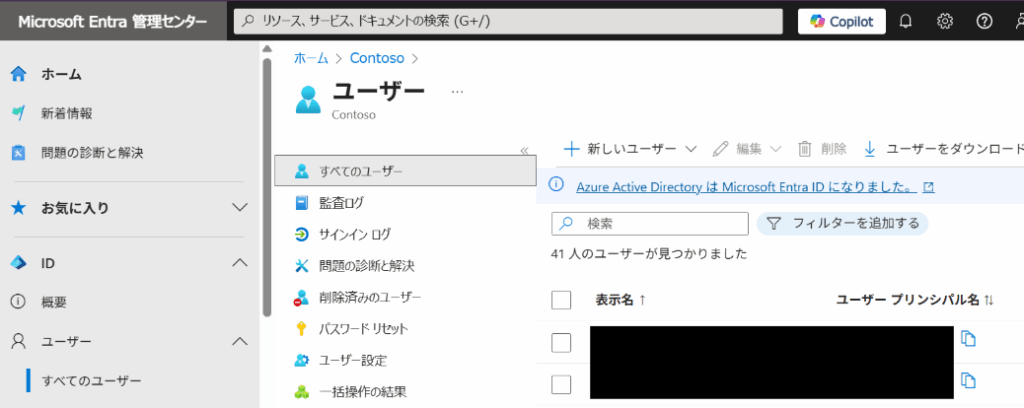The image size is (1024, 408).
Task: Open portal settings gear icon
Action: click(944, 22)
